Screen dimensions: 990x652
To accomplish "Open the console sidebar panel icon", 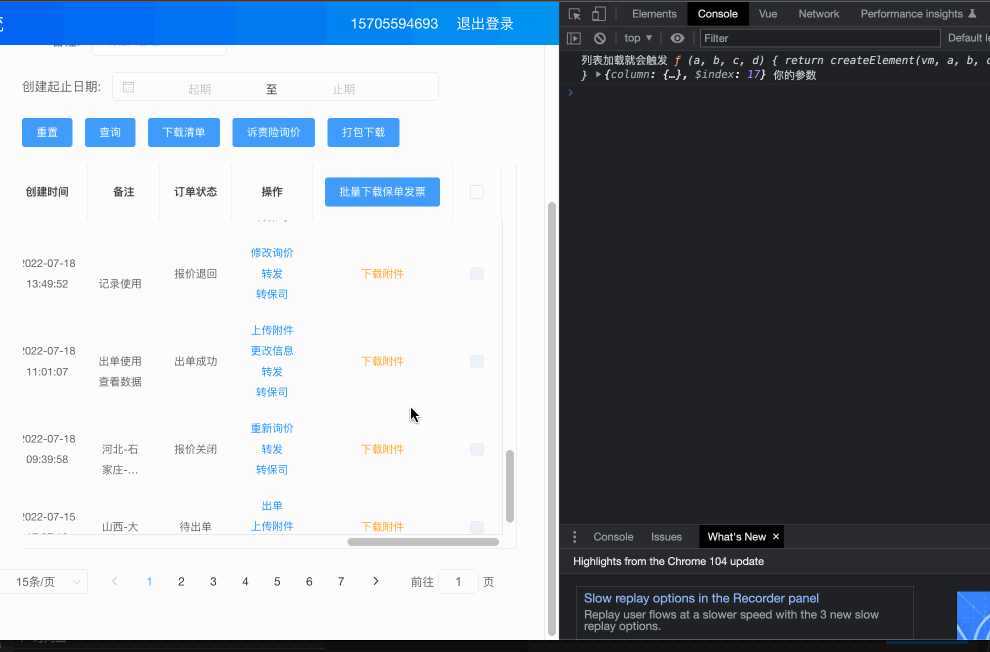I will pos(572,37).
